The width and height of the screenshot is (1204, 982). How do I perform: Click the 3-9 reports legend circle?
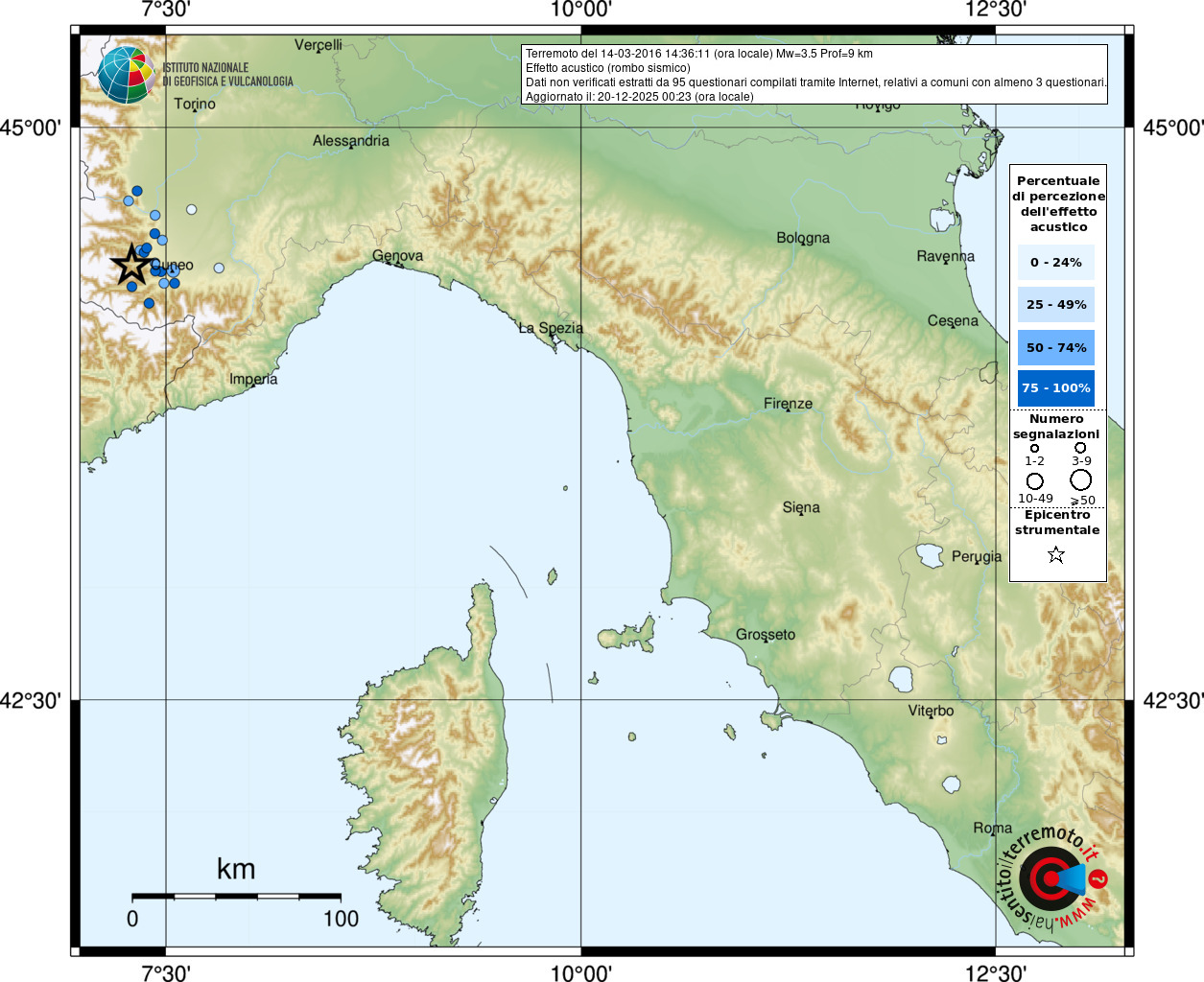[1080, 448]
